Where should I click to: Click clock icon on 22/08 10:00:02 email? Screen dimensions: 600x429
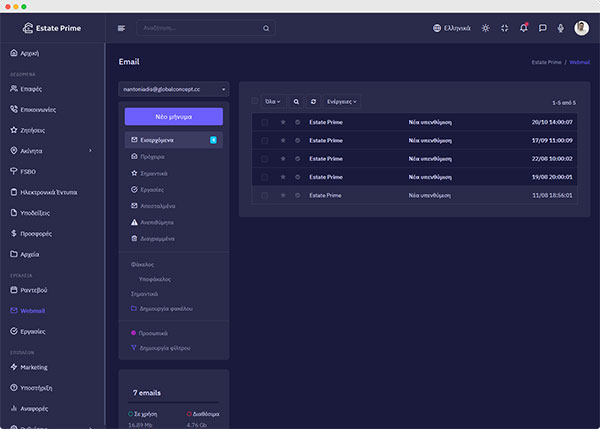pyautogui.click(x=297, y=158)
